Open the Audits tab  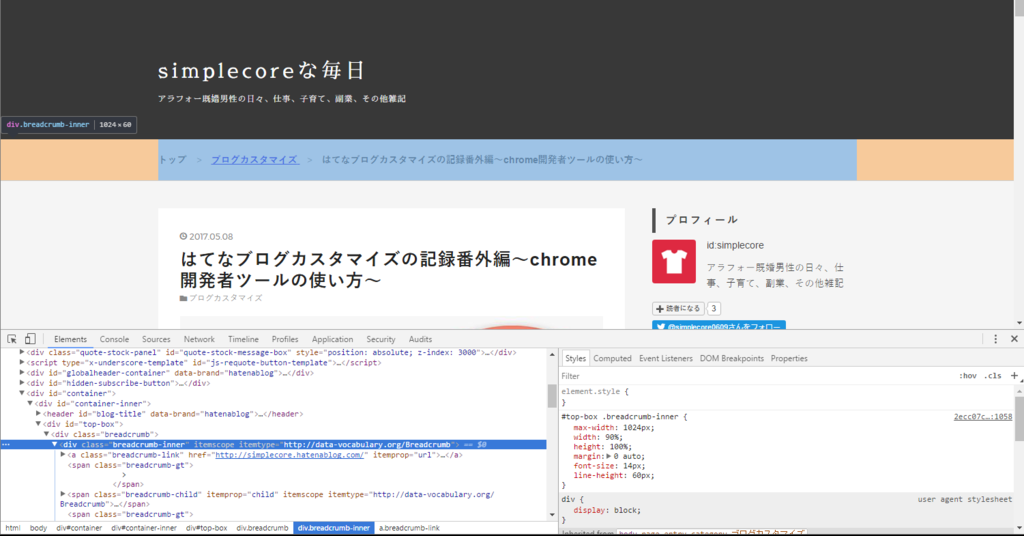tap(420, 339)
